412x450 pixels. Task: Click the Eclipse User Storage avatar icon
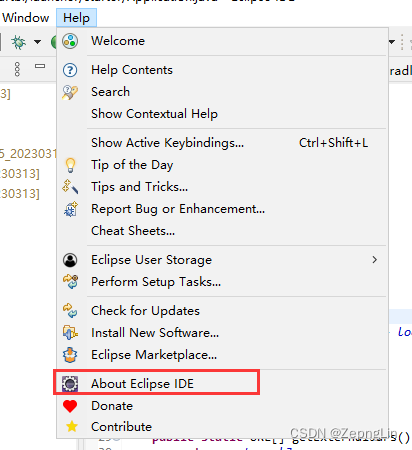tap(70, 260)
